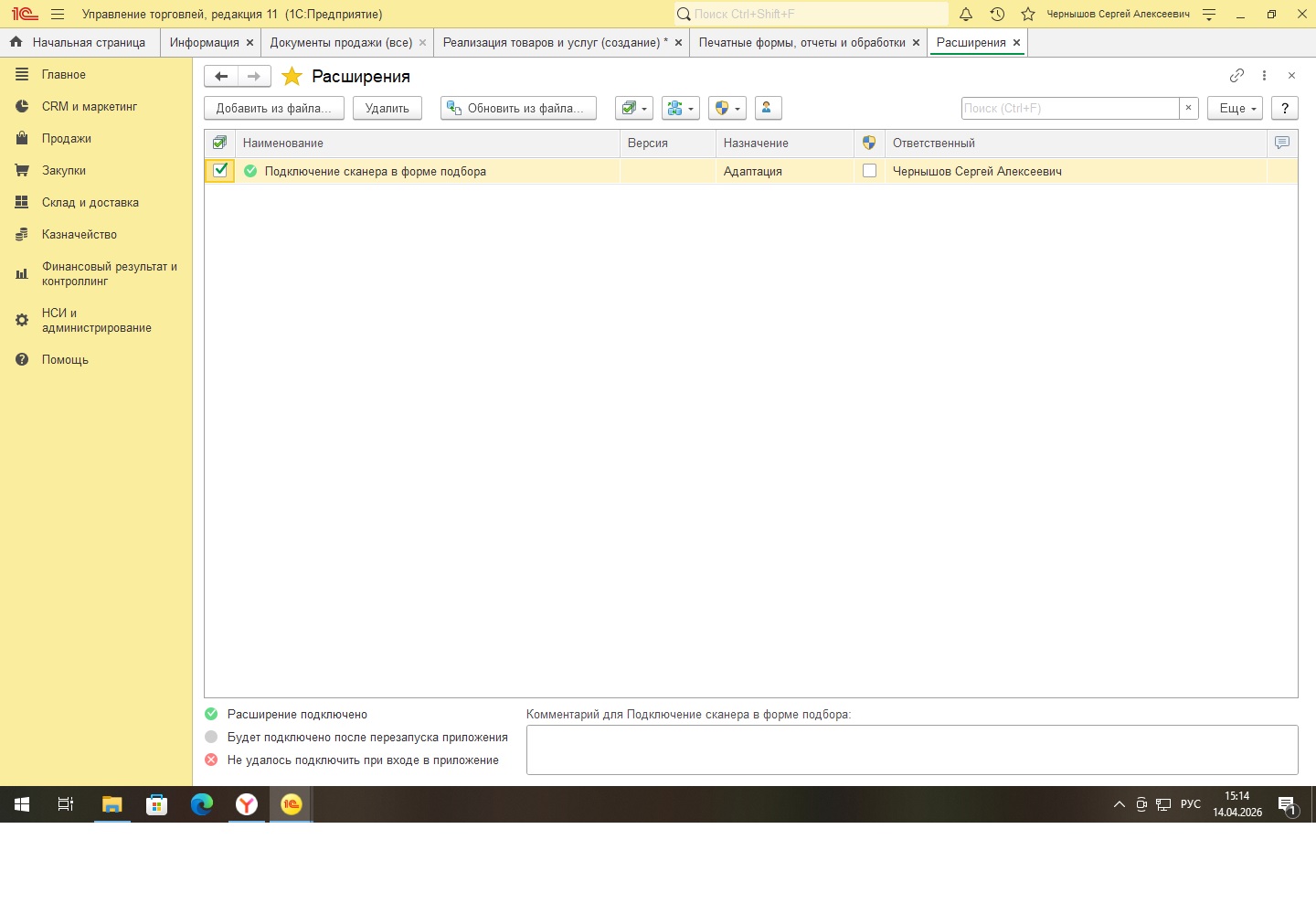
Task: Open the blue structure icon dropdown in the toolbar
Action: (681, 108)
